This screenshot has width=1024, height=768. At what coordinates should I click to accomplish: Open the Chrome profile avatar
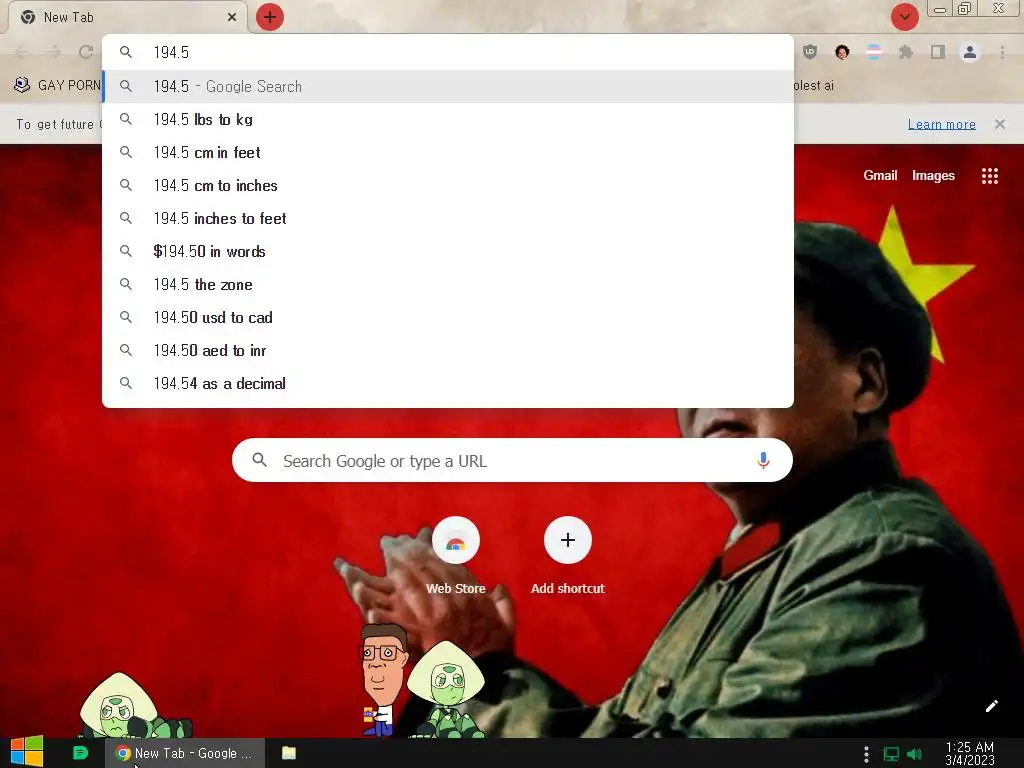pos(970,52)
